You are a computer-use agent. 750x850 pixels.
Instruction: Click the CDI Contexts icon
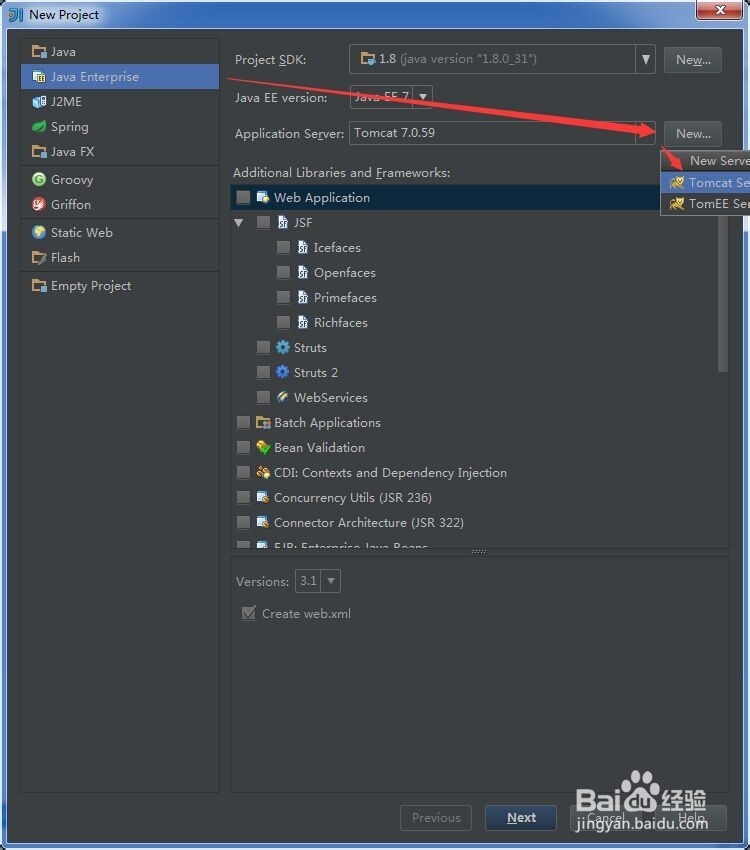coord(263,472)
